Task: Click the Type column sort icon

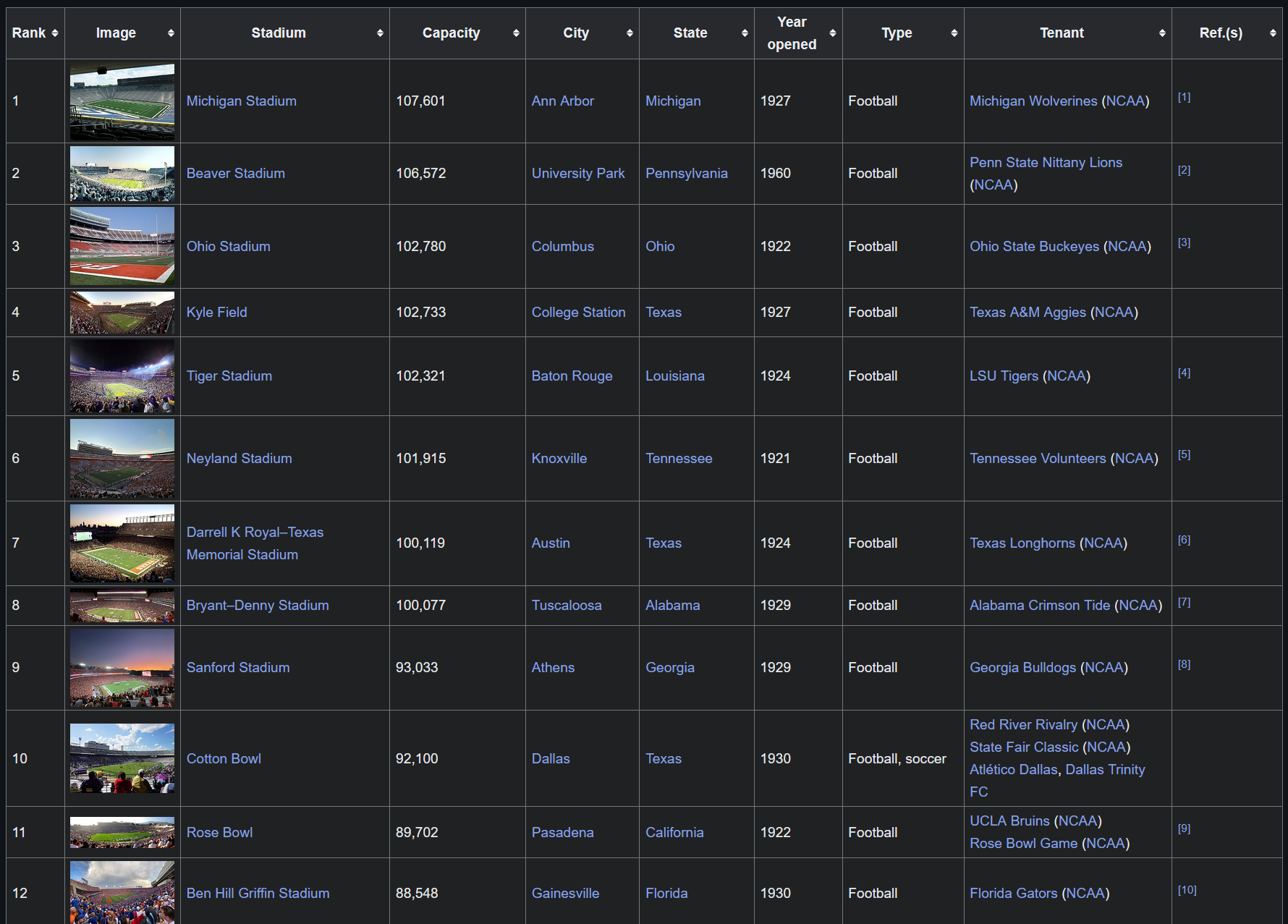Action: [954, 33]
